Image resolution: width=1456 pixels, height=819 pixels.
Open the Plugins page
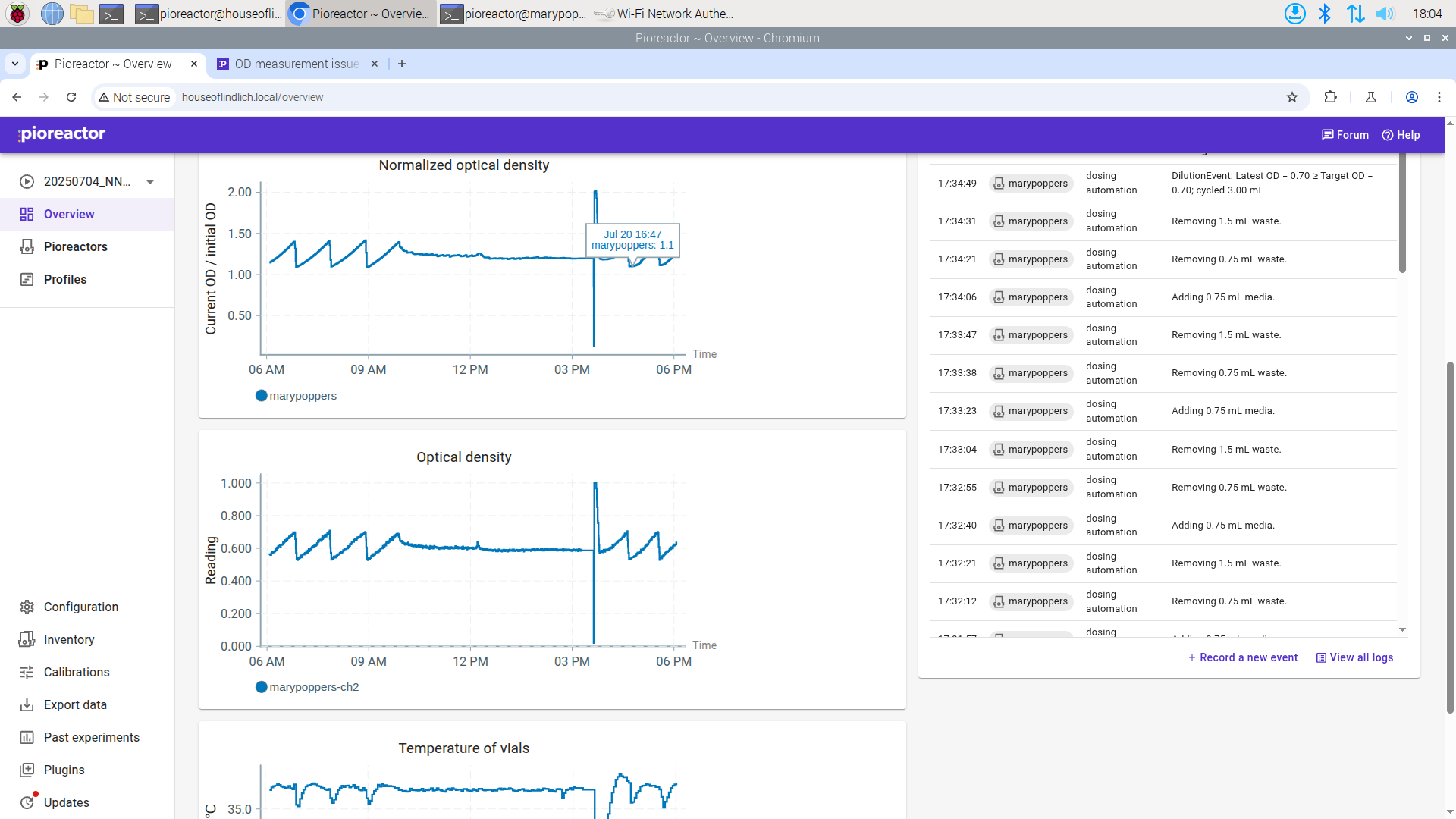pyautogui.click(x=64, y=770)
